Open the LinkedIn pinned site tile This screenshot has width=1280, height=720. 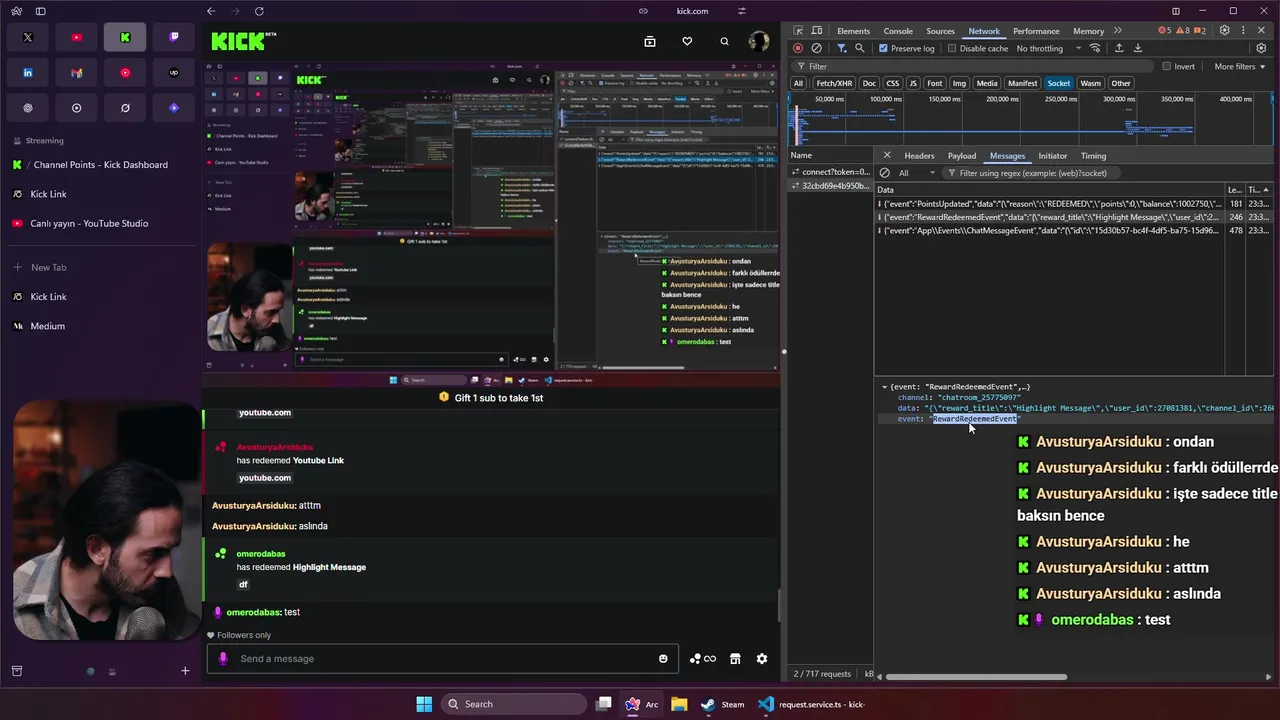(x=28, y=73)
